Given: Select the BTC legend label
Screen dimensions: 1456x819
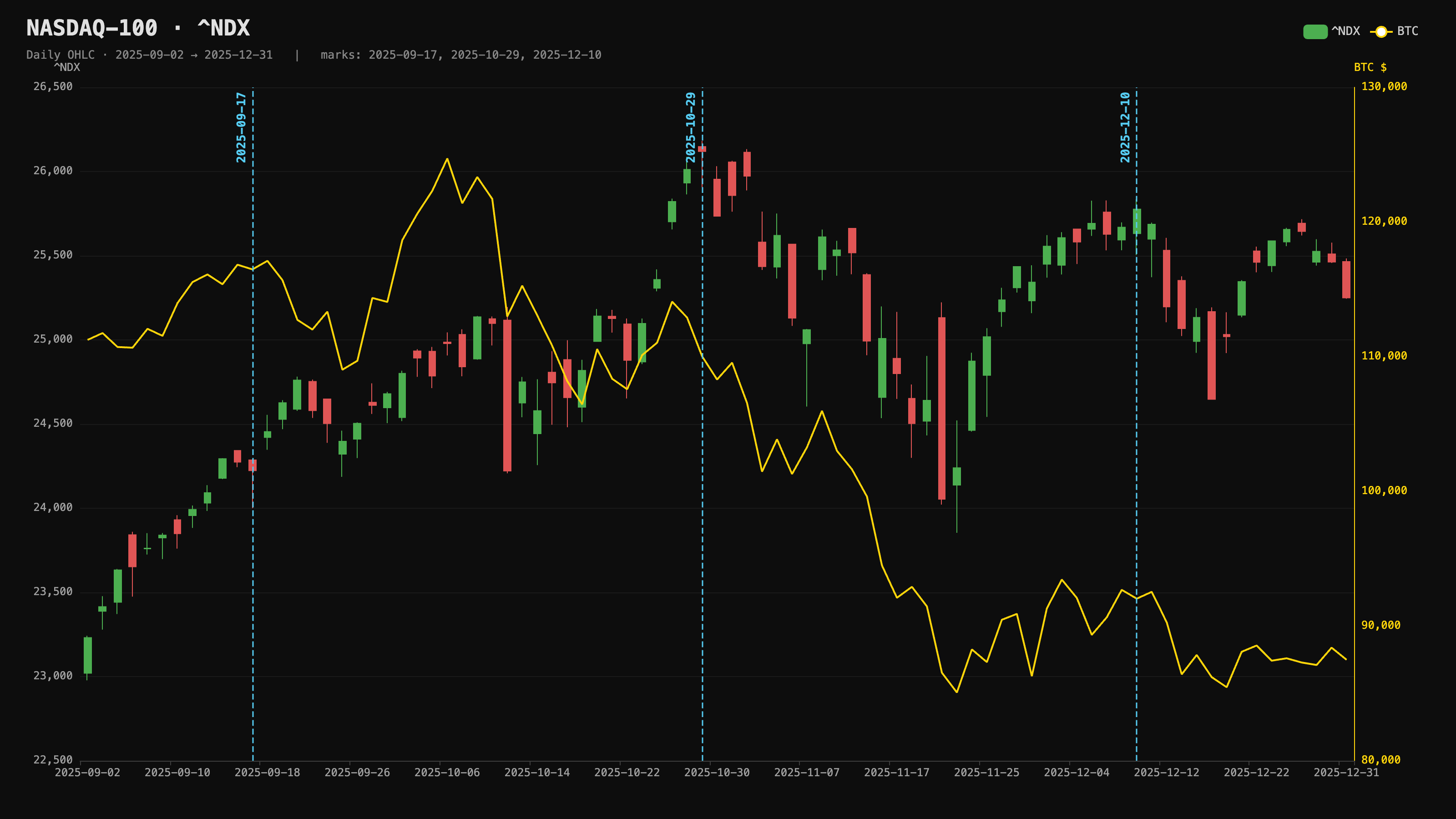Looking at the screenshot, I should [1407, 31].
